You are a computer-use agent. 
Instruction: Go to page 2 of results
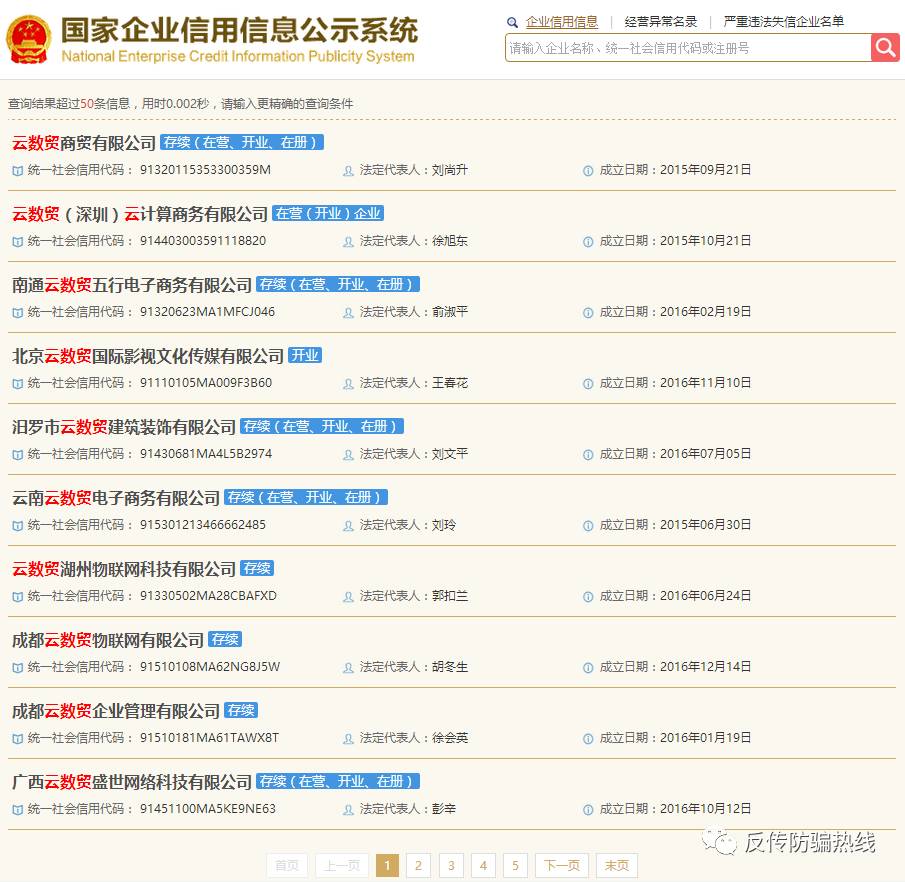pyautogui.click(x=418, y=865)
